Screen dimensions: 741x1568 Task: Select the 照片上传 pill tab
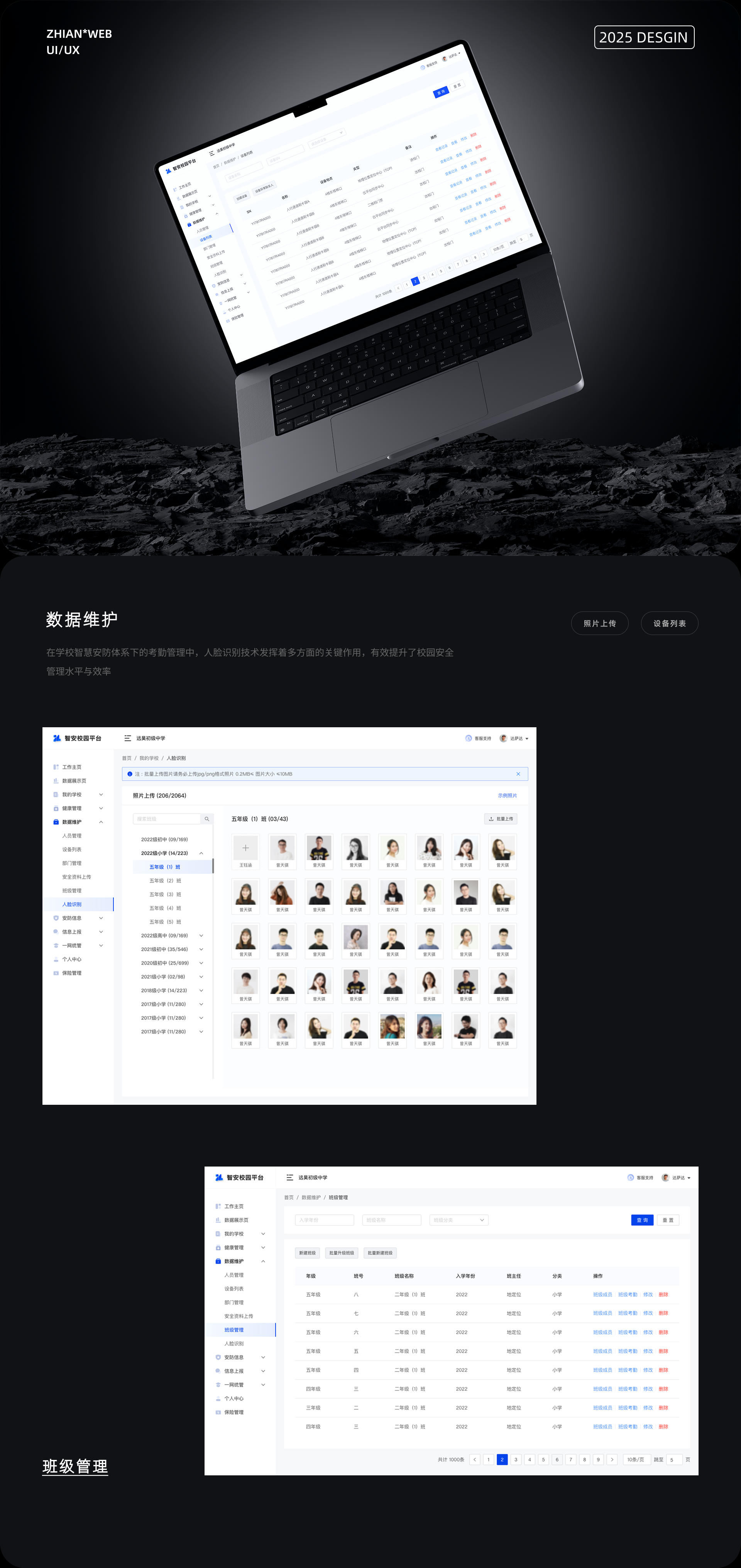point(599,623)
